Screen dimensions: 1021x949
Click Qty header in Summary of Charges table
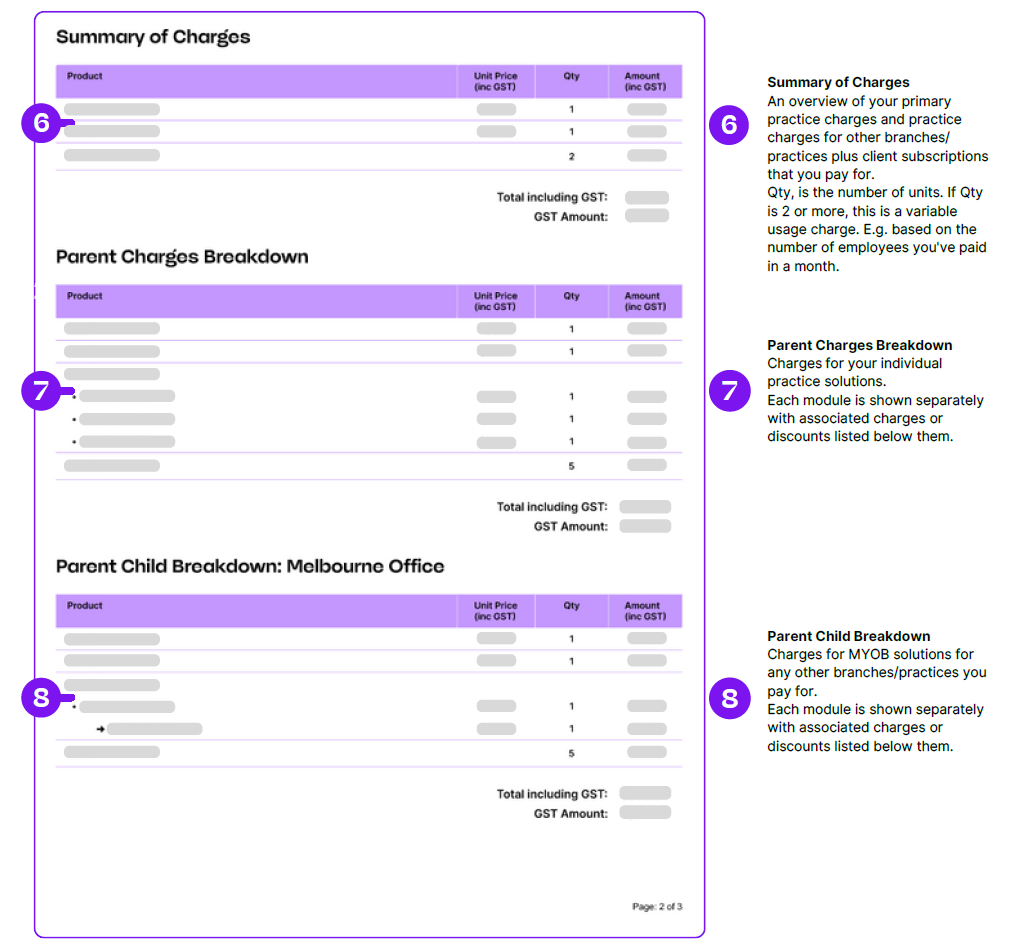click(572, 76)
